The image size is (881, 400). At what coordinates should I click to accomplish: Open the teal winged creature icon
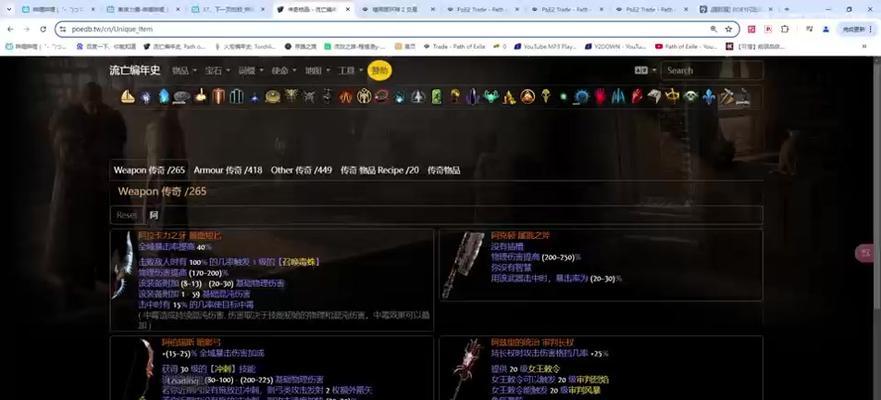pyautogui.click(x=491, y=97)
